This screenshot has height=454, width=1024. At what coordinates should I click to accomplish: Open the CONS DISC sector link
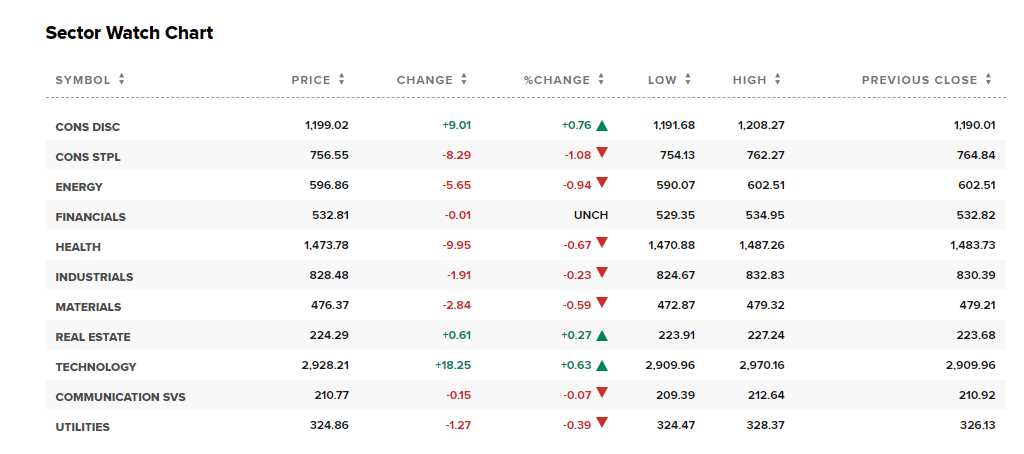[x=88, y=127]
